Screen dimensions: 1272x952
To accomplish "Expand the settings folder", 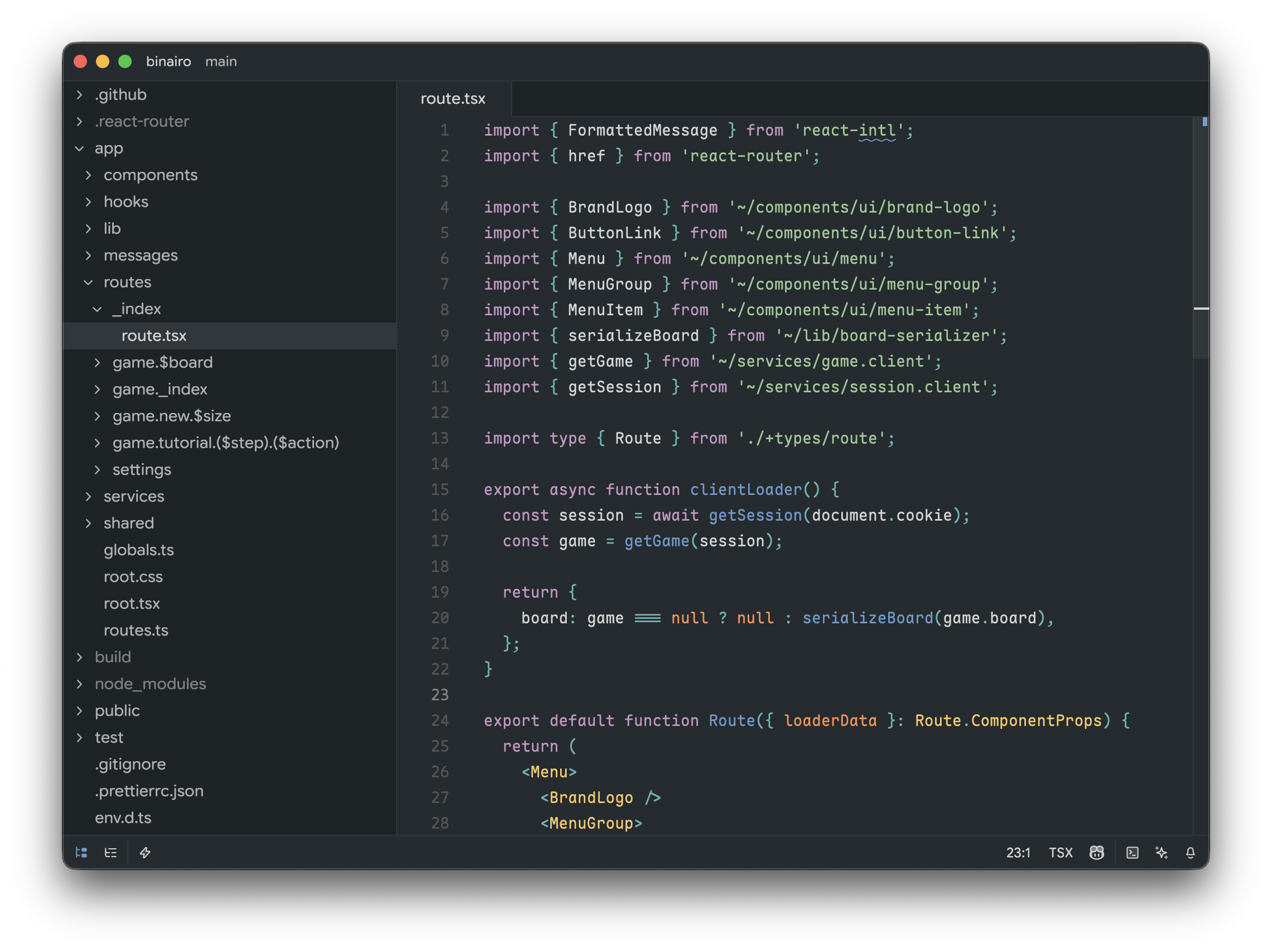I will tap(230, 469).
